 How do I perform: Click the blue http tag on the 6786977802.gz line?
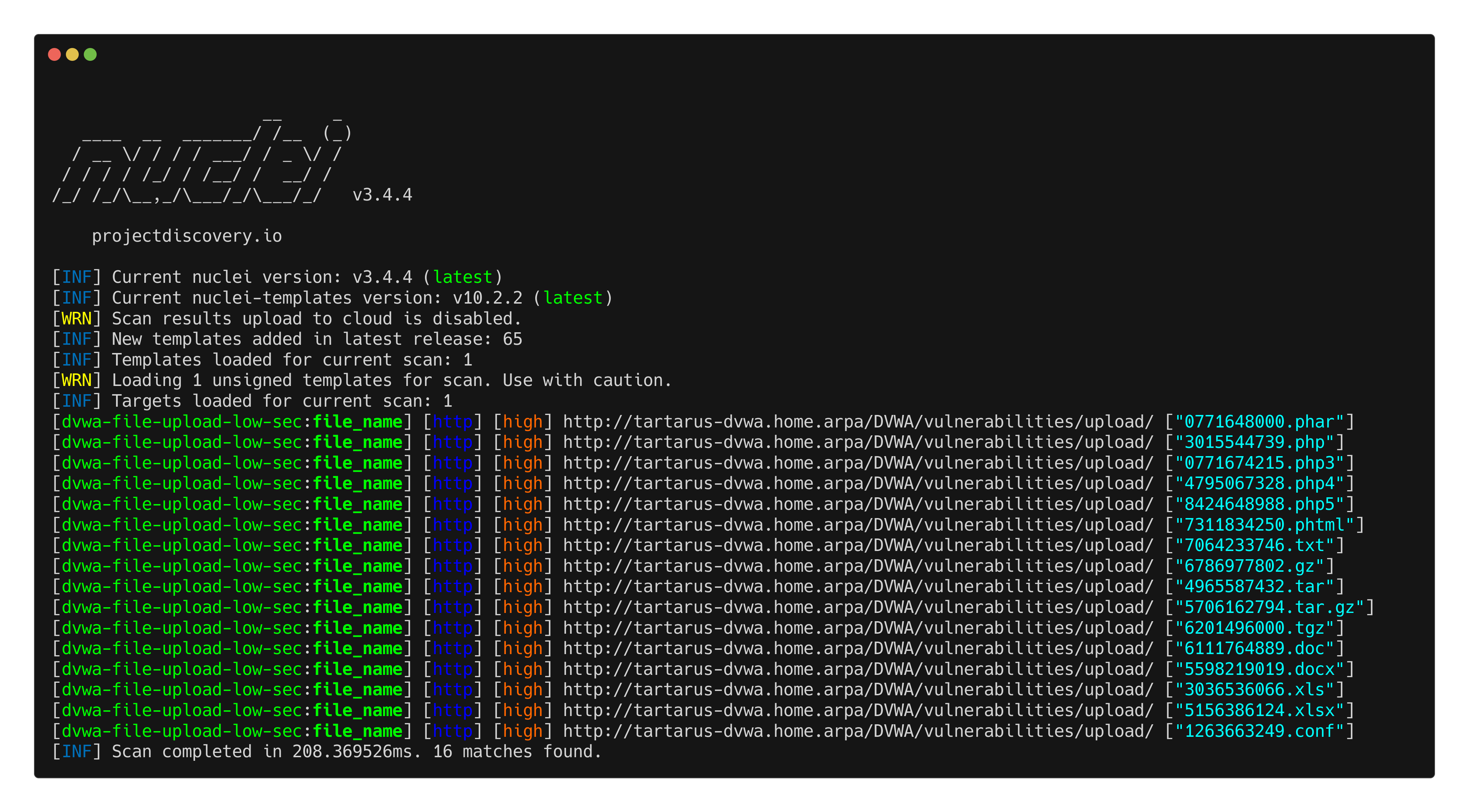[x=453, y=566]
